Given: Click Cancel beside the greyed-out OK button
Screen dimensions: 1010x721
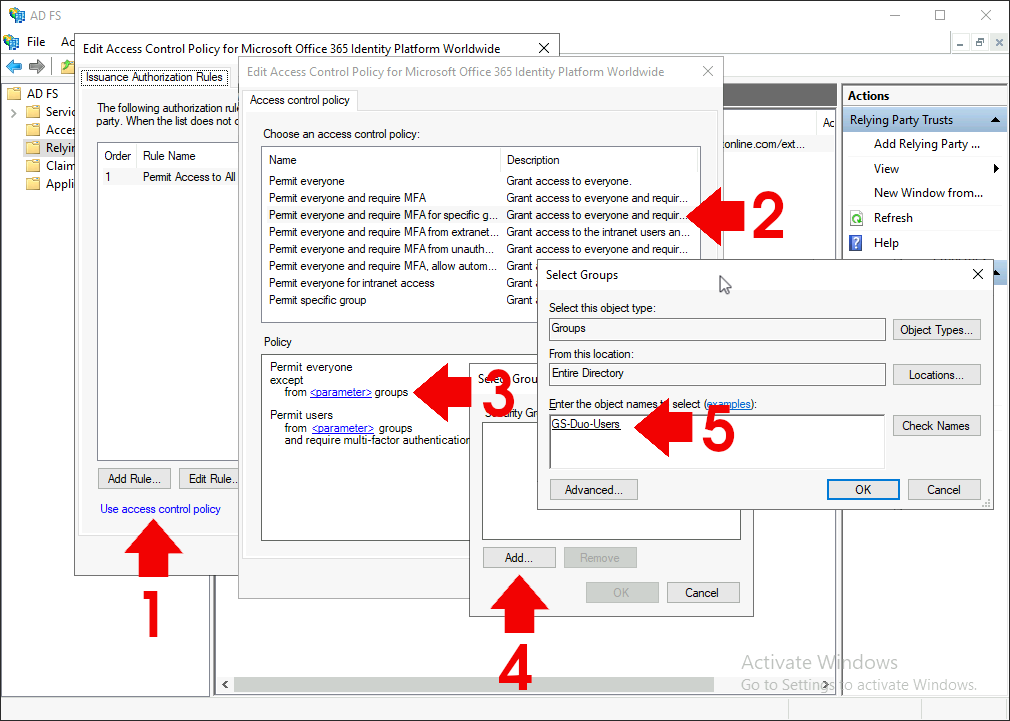Looking at the screenshot, I should [703, 593].
